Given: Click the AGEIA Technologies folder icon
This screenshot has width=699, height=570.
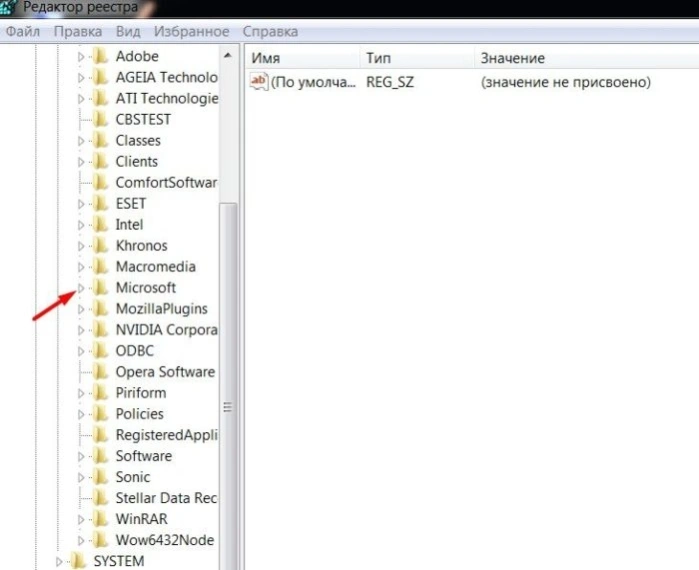Looking at the screenshot, I should coord(101,77).
